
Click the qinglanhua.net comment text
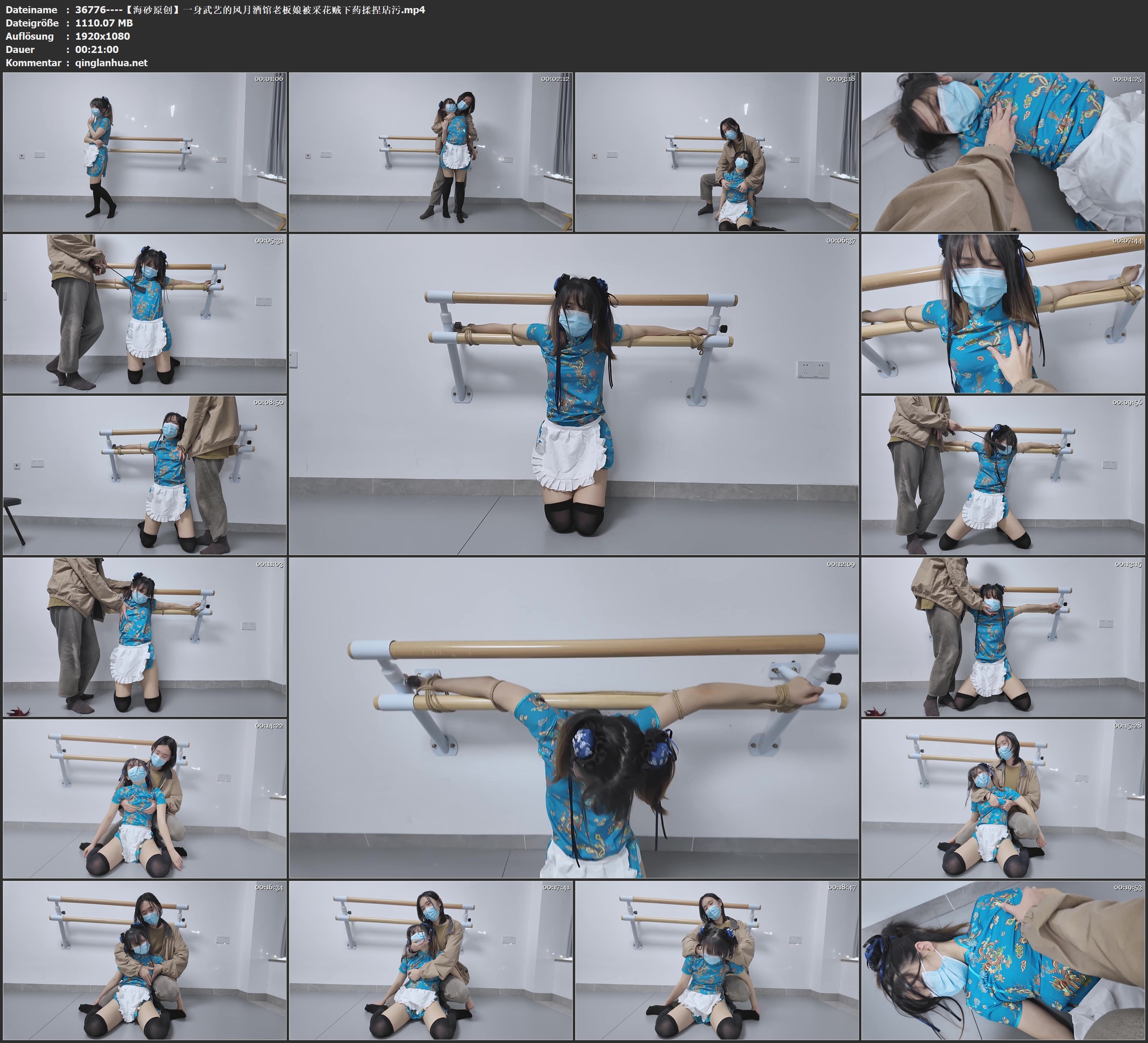tap(111, 62)
